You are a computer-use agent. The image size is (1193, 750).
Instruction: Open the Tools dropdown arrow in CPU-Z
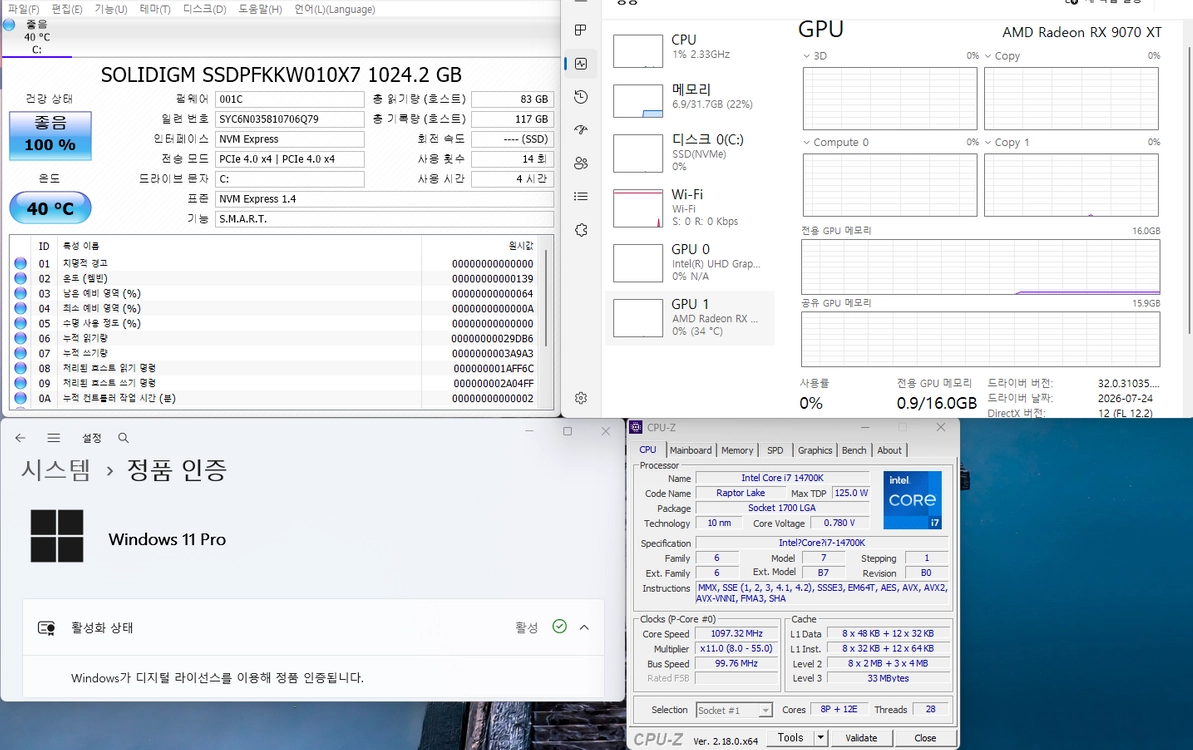(820, 738)
